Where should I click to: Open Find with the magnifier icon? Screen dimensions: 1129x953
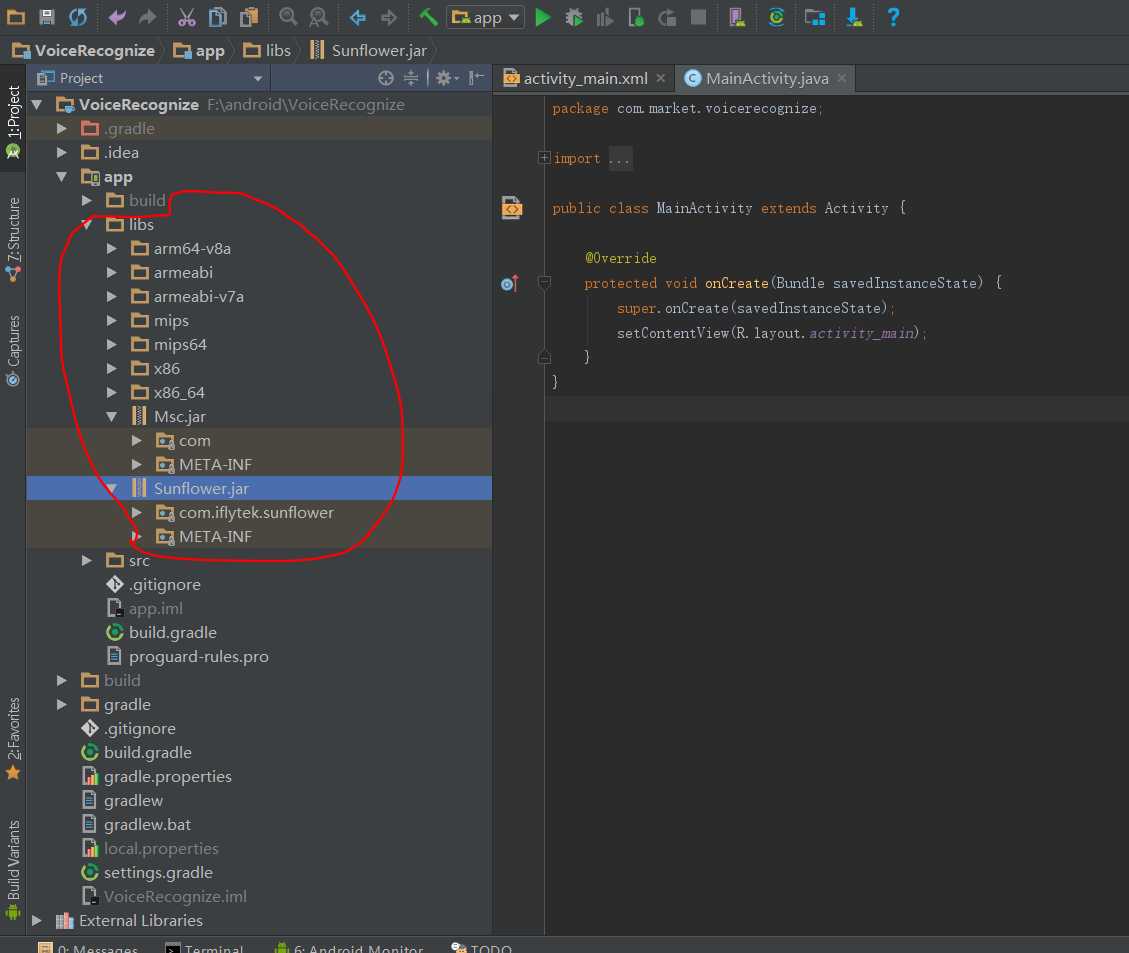pyautogui.click(x=288, y=17)
